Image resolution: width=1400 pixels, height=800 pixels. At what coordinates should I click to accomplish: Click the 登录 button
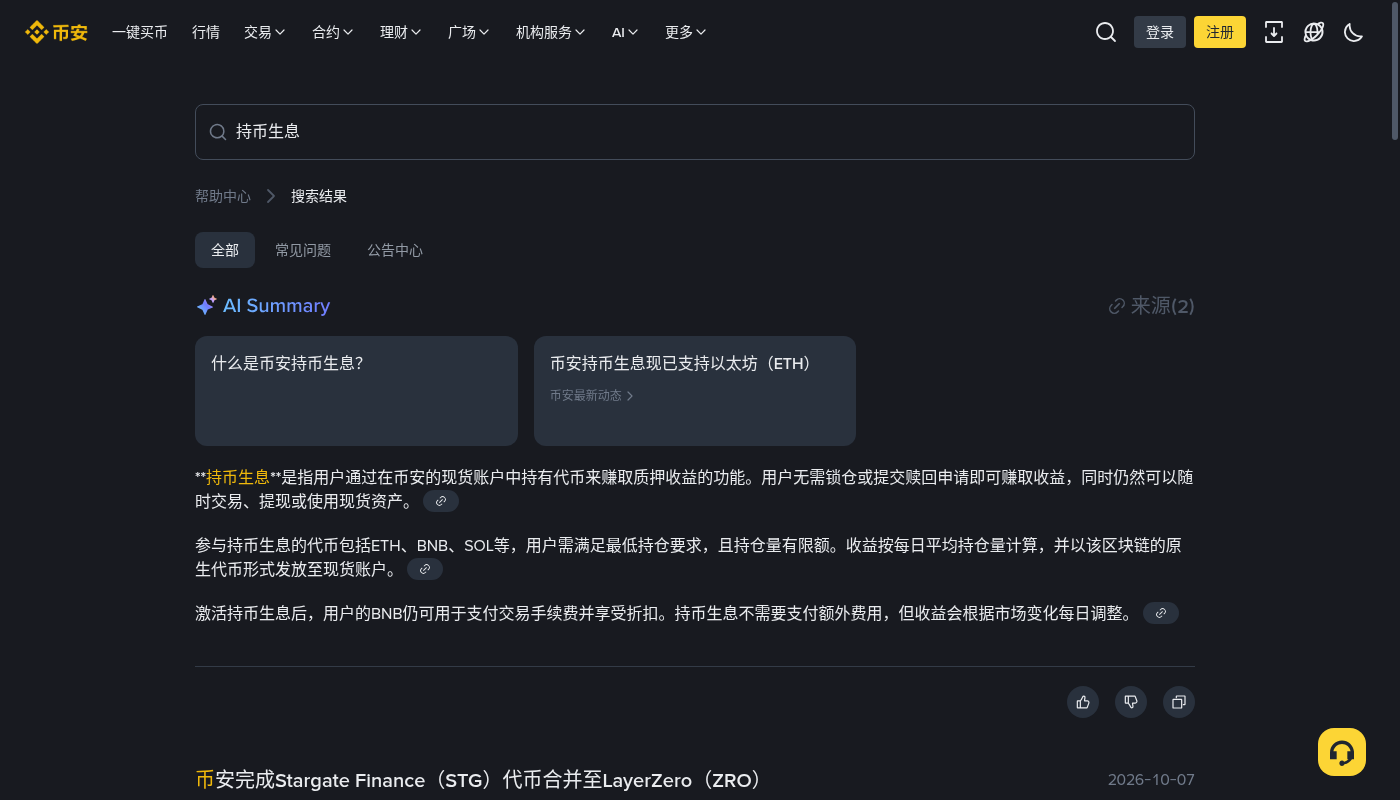coord(1160,32)
